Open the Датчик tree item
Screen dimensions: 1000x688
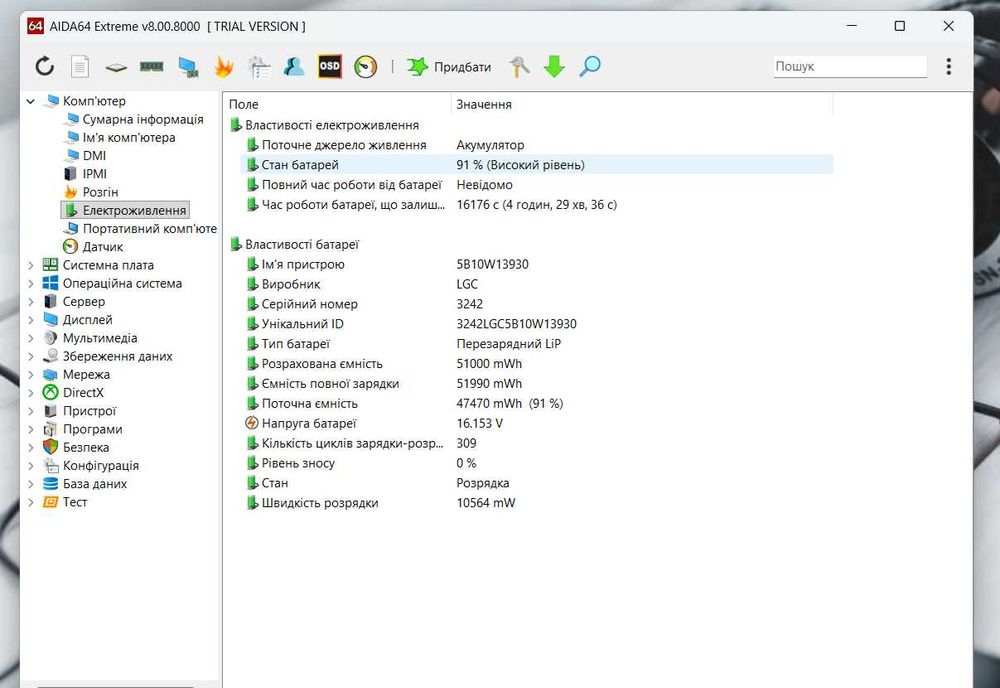pyautogui.click(x=93, y=247)
